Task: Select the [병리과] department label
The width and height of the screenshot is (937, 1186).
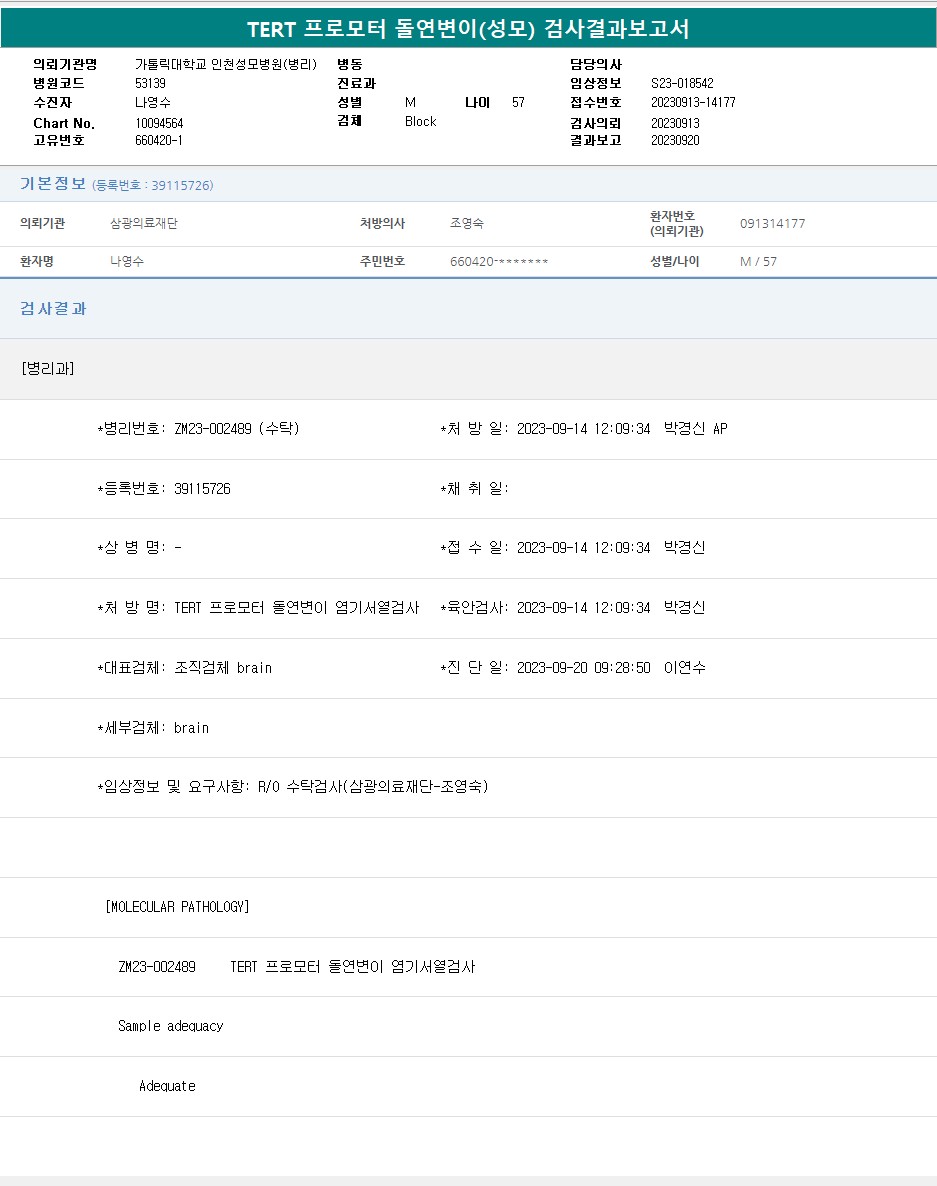Action: (x=48, y=368)
